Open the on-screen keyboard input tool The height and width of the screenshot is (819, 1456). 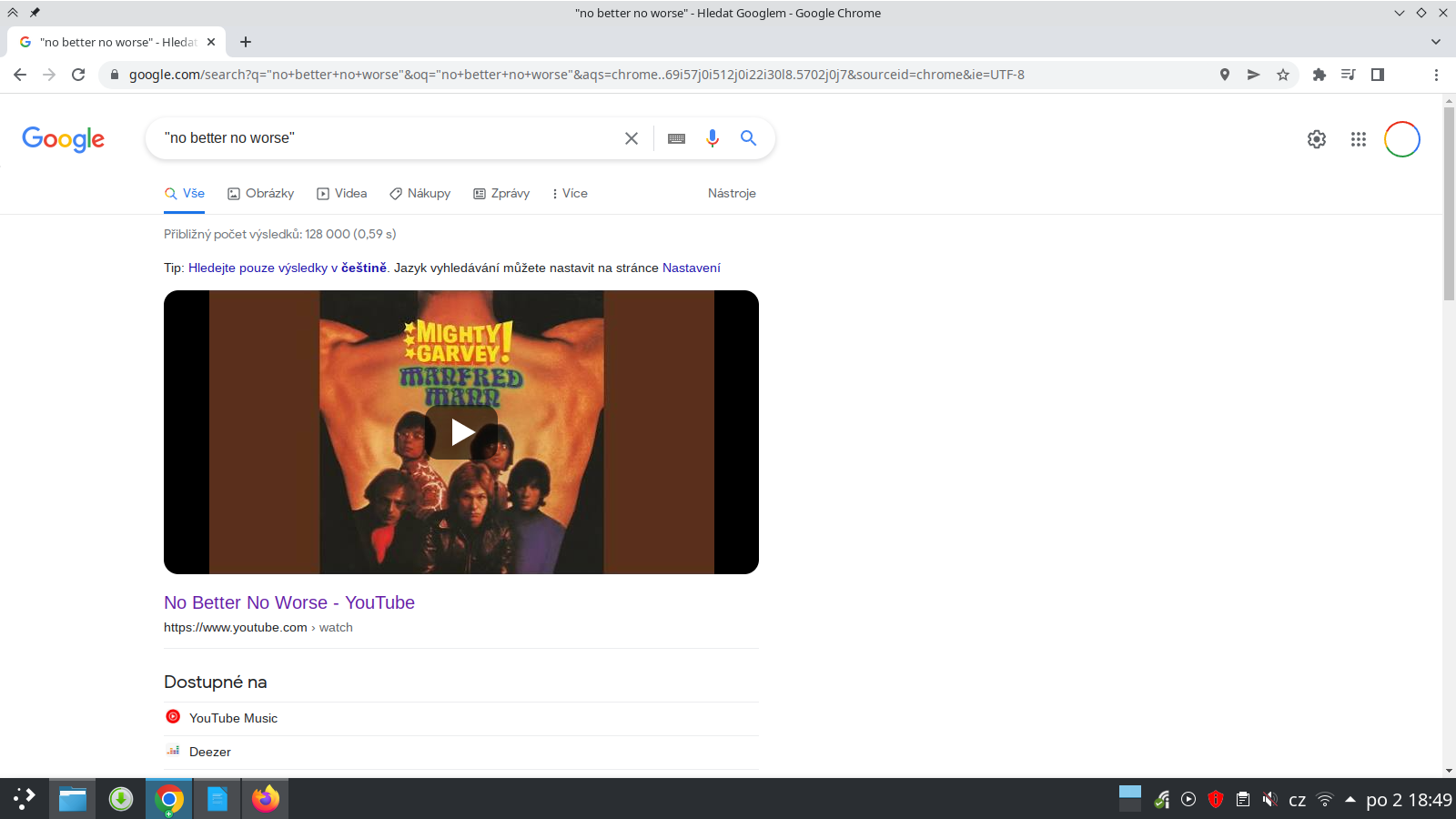(676, 138)
